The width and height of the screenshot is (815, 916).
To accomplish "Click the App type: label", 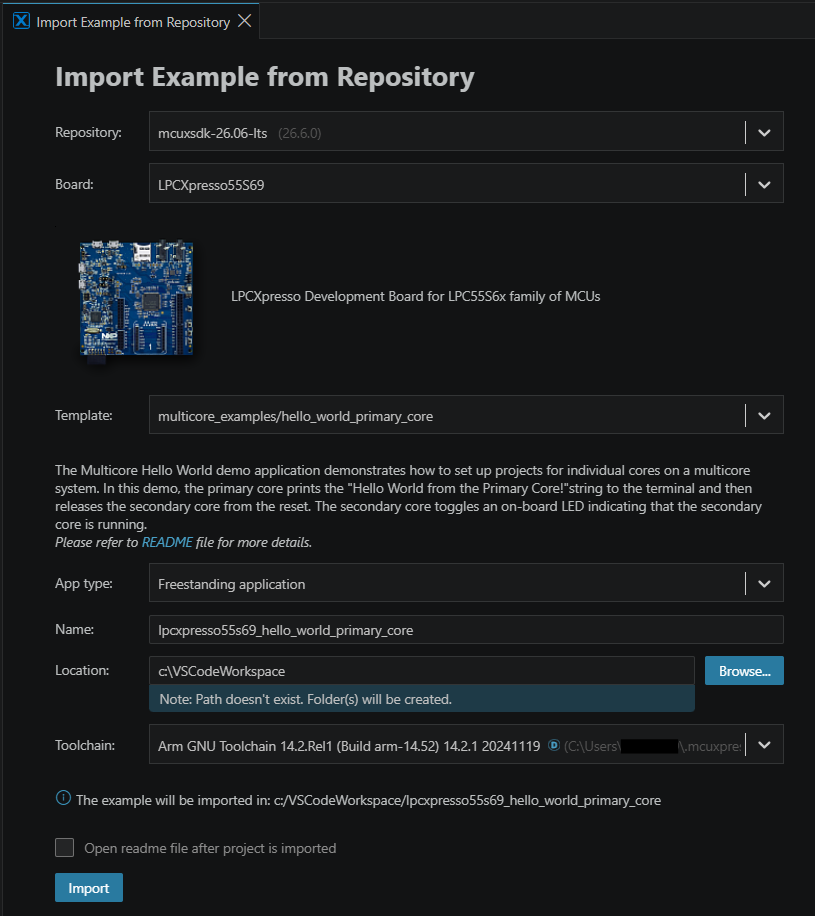I will [84, 584].
